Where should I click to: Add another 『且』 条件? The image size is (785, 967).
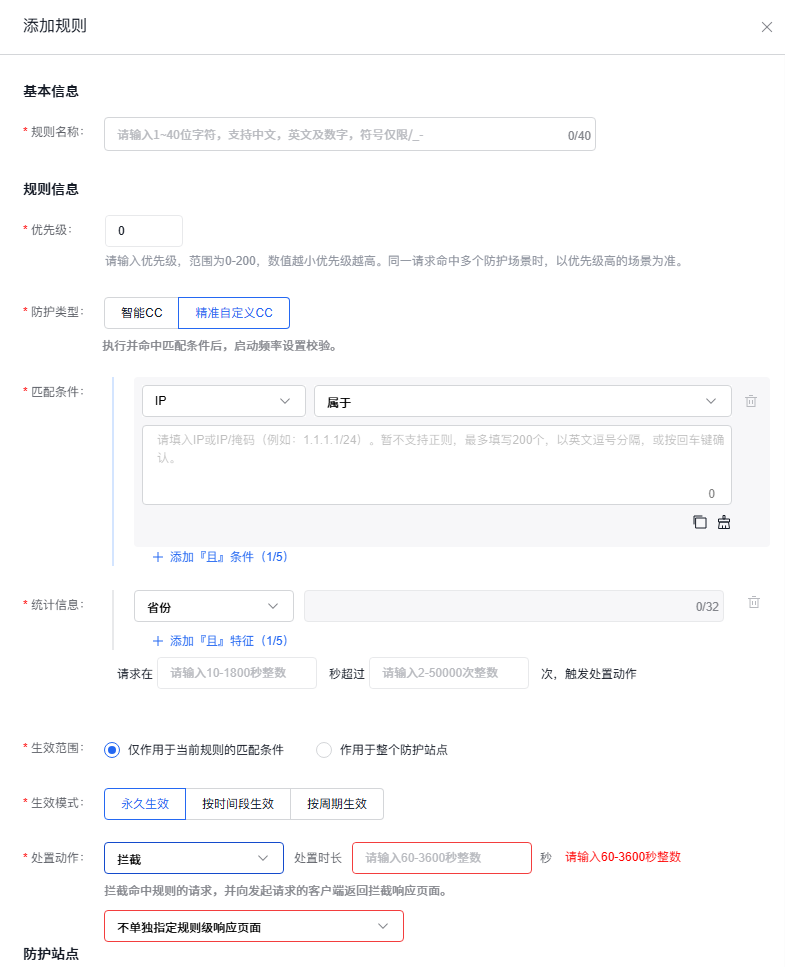click(x=220, y=557)
